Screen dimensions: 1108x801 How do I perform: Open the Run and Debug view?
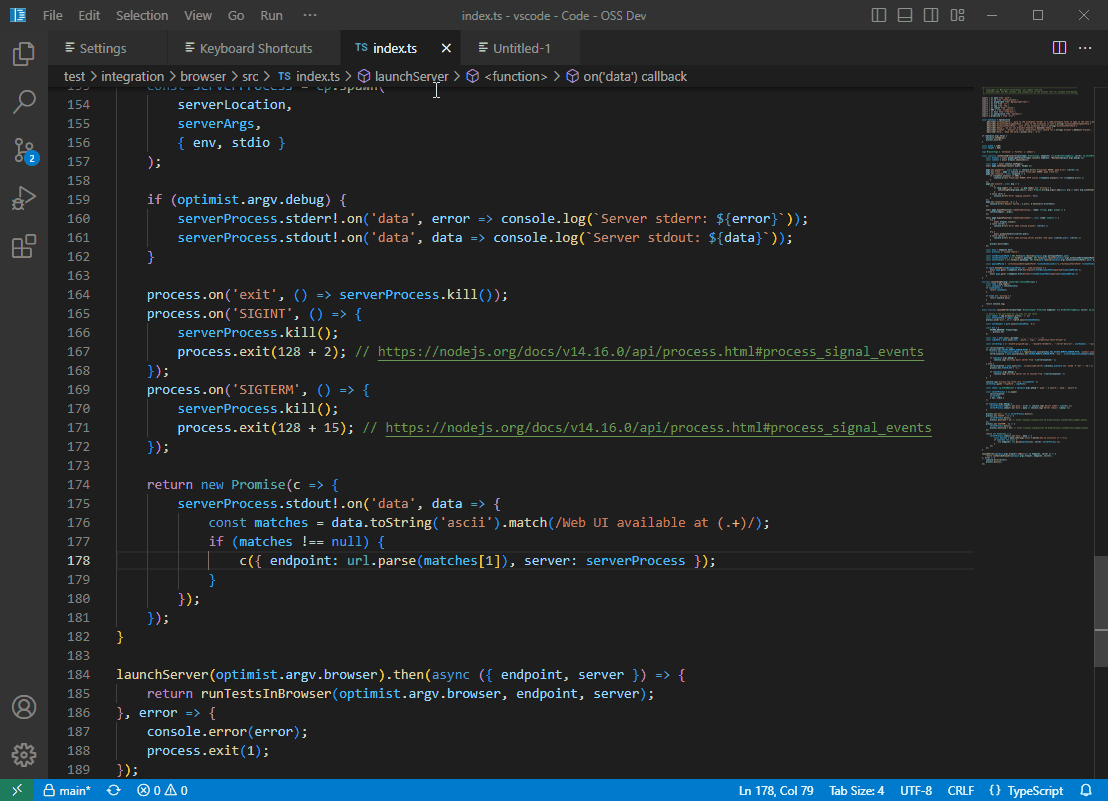[24, 199]
